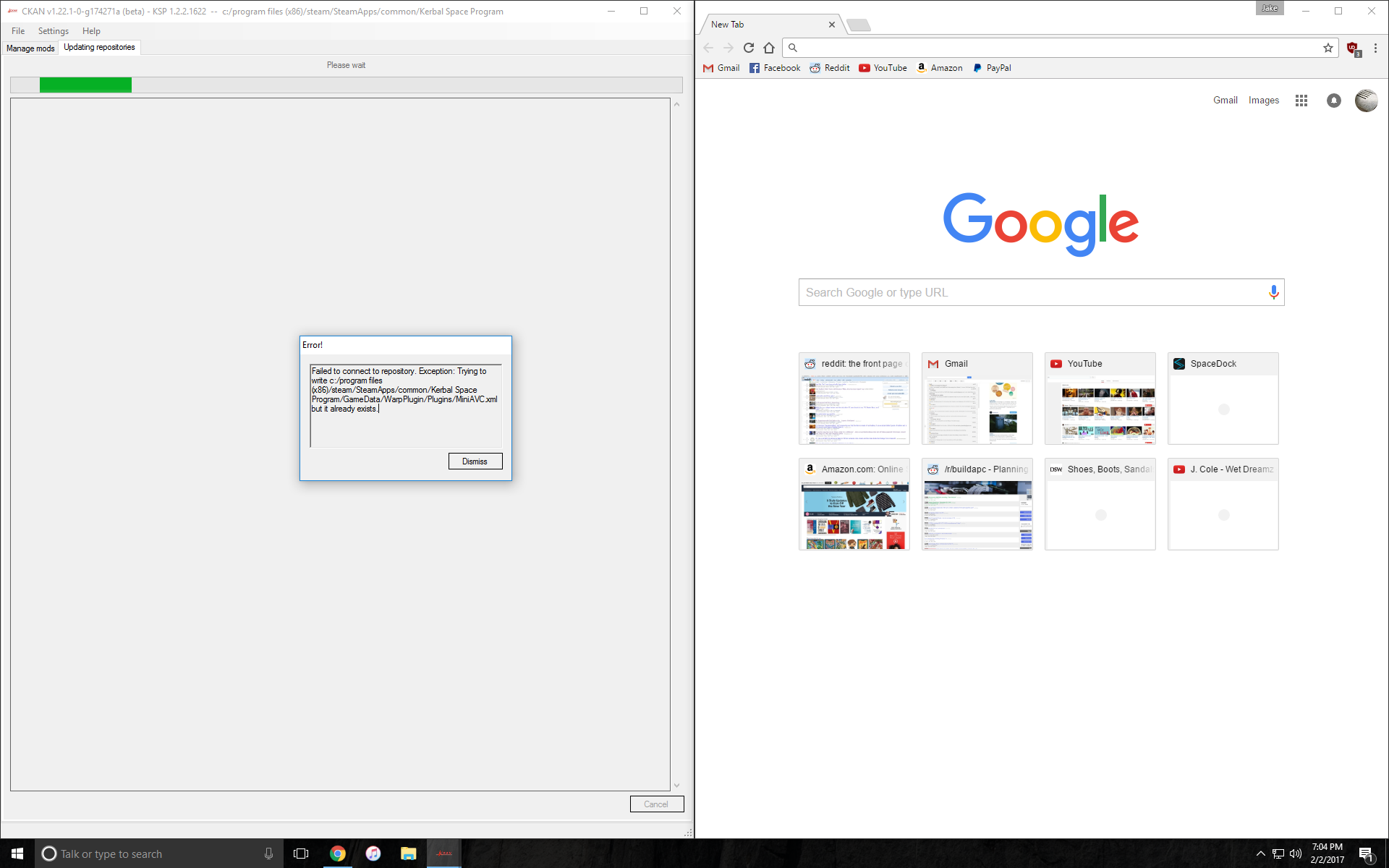Screen dimensions: 1389x868
Task: Open Gmail bookmark in bookmarks bar
Action: (721, 68)
